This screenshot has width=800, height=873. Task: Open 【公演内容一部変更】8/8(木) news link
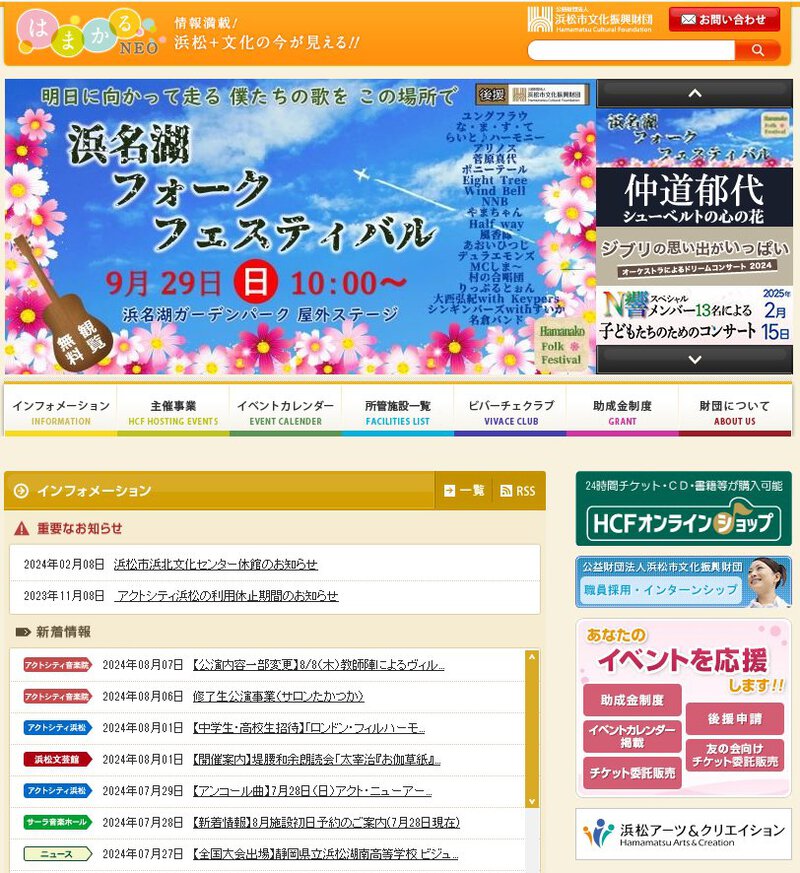tap(318, 665)
